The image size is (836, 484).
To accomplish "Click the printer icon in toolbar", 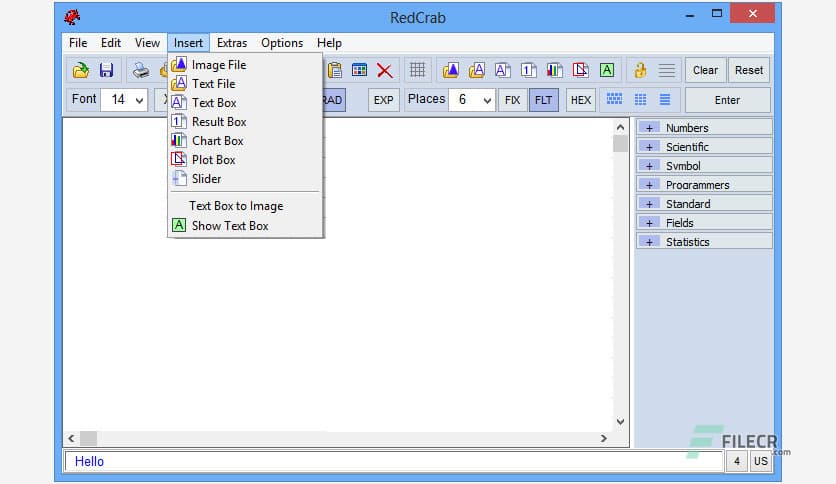I will 141,70.
